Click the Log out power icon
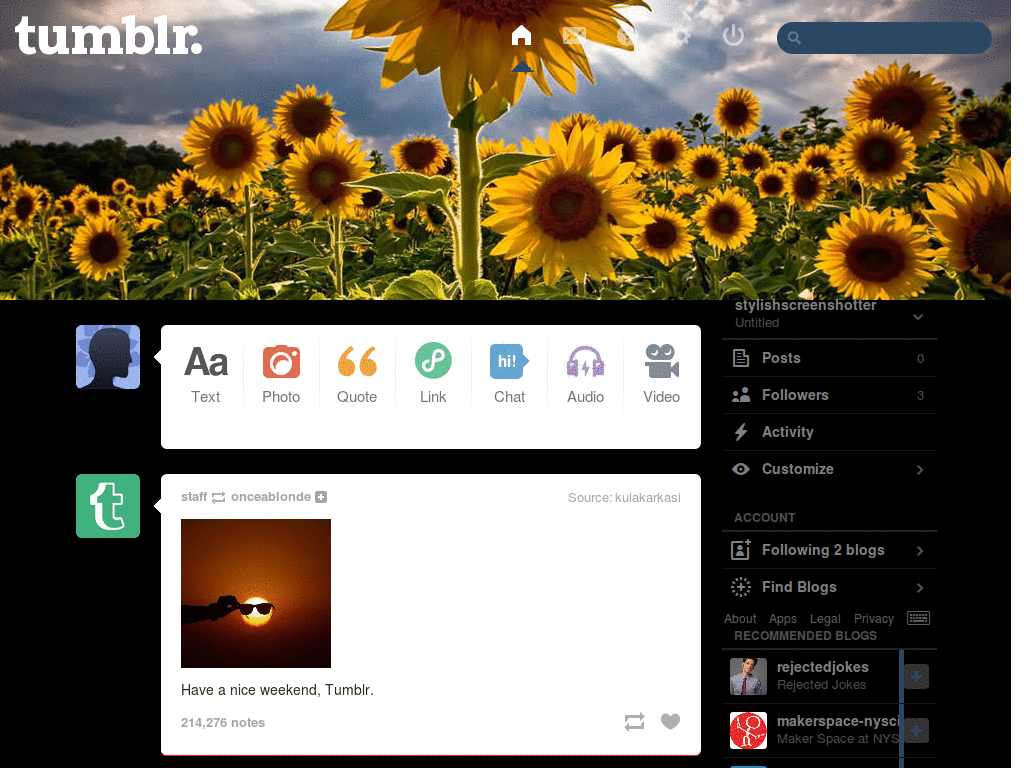 coord(733,35)
